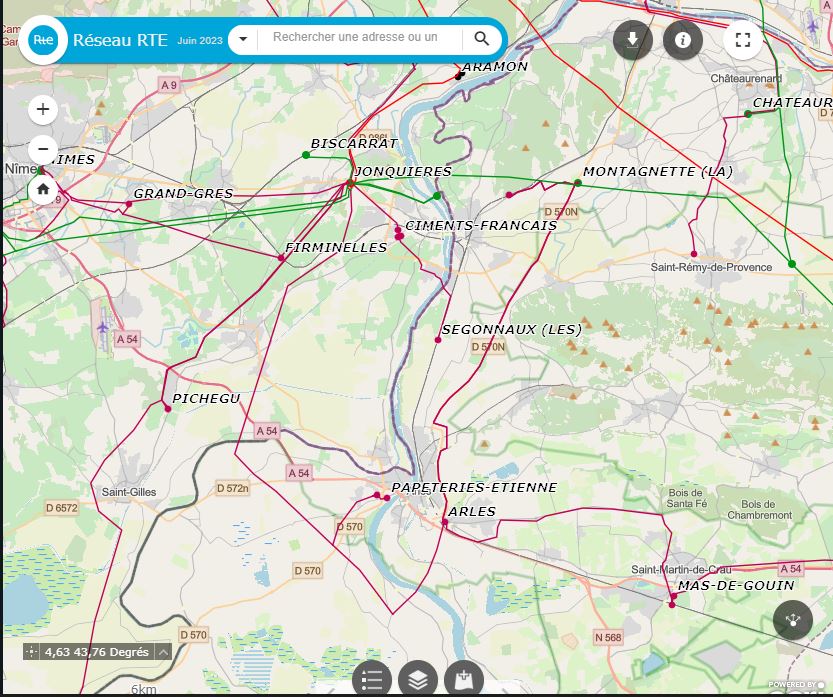Open the layers list widget
Screen dimensions: 833x697
pos(418,679)
